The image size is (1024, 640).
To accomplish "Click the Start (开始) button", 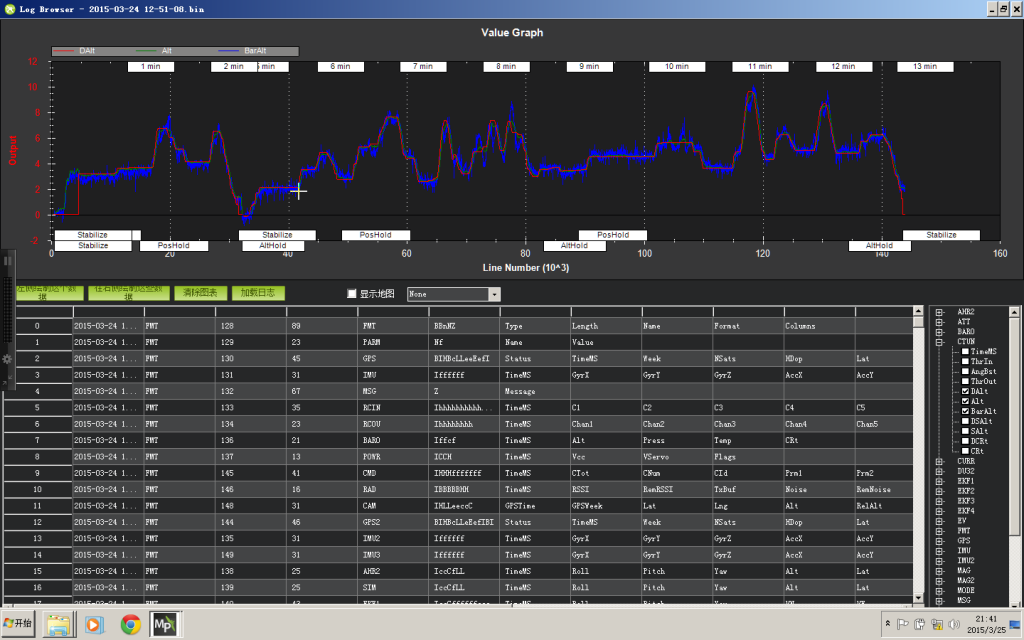I will pyautogui.click(x=18, y=624).
